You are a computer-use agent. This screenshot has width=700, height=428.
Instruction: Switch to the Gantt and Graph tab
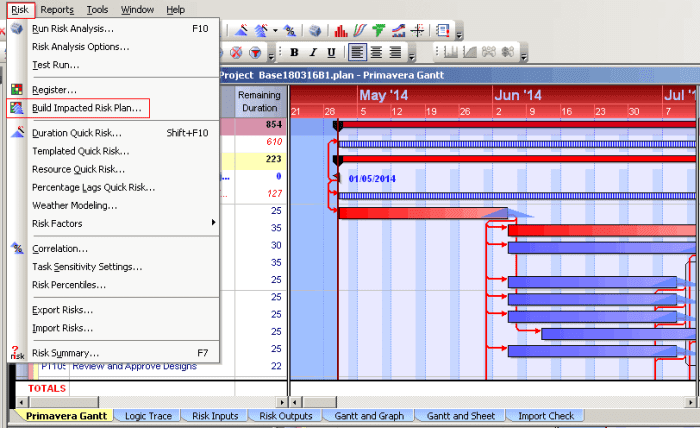point(369,416)
